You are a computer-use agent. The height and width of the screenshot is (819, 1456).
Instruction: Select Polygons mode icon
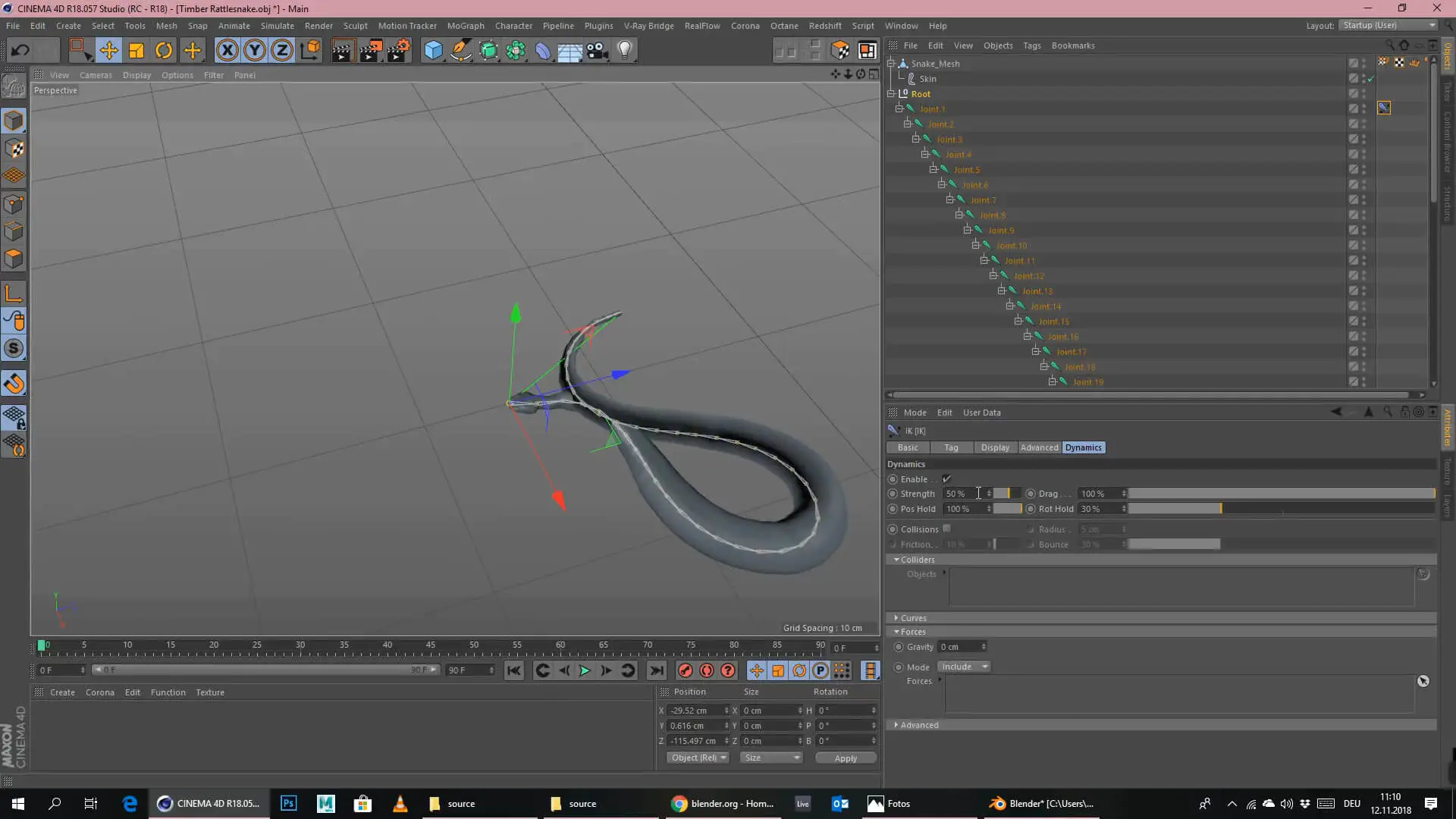[14, 259]
